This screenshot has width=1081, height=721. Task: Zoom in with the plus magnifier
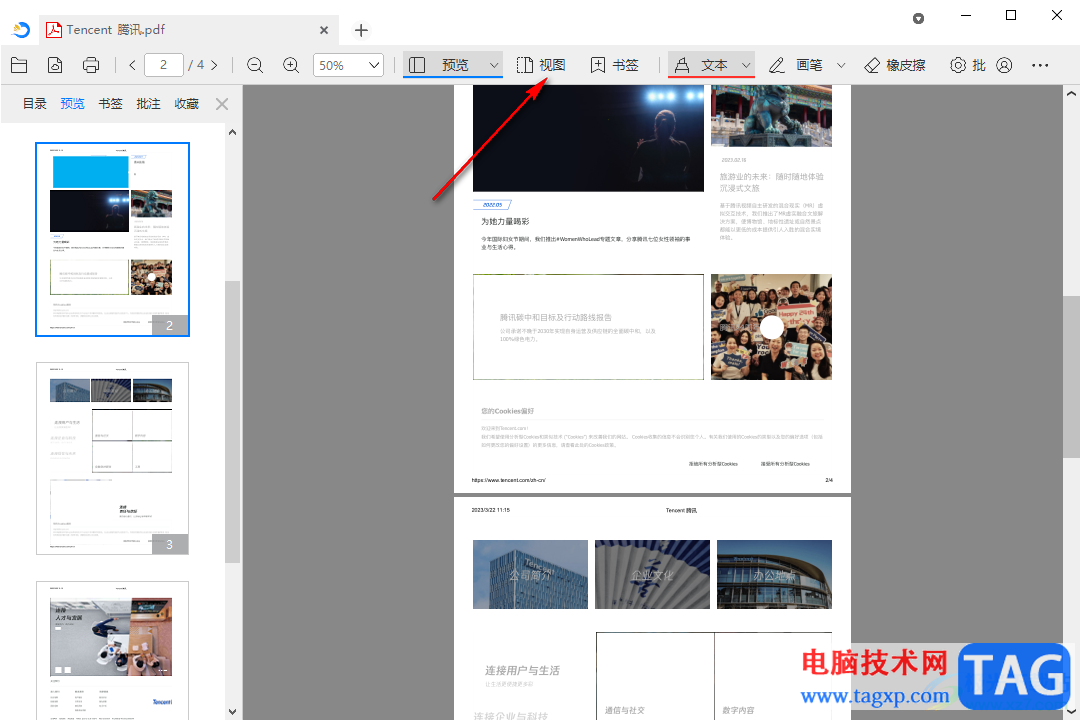[291, 65]
